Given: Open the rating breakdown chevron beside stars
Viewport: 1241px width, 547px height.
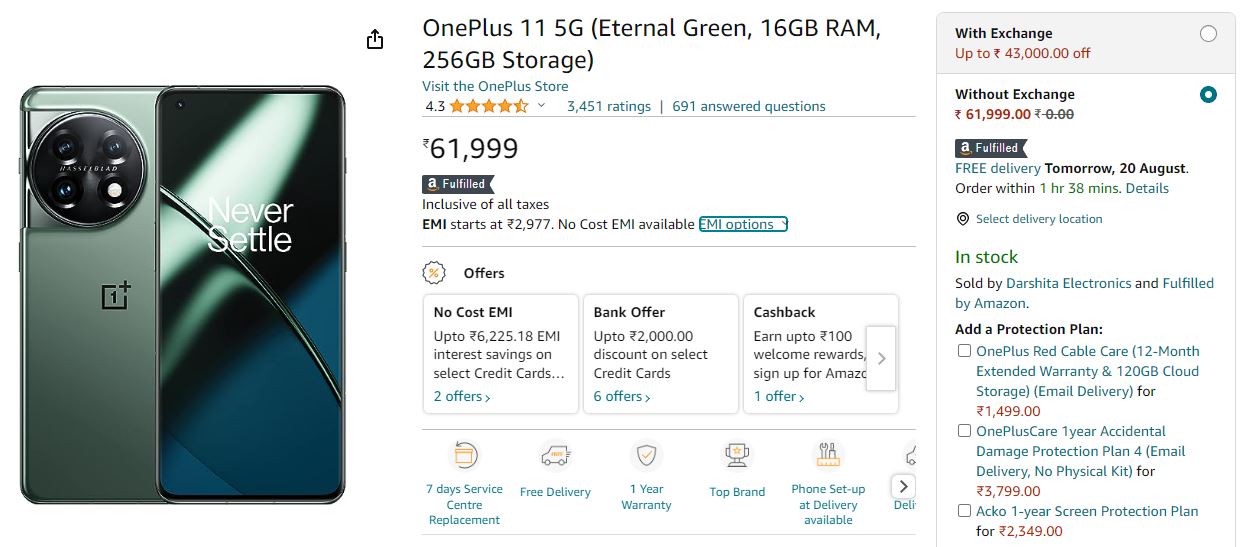Looking at the screenshot, I should [542, 106].
